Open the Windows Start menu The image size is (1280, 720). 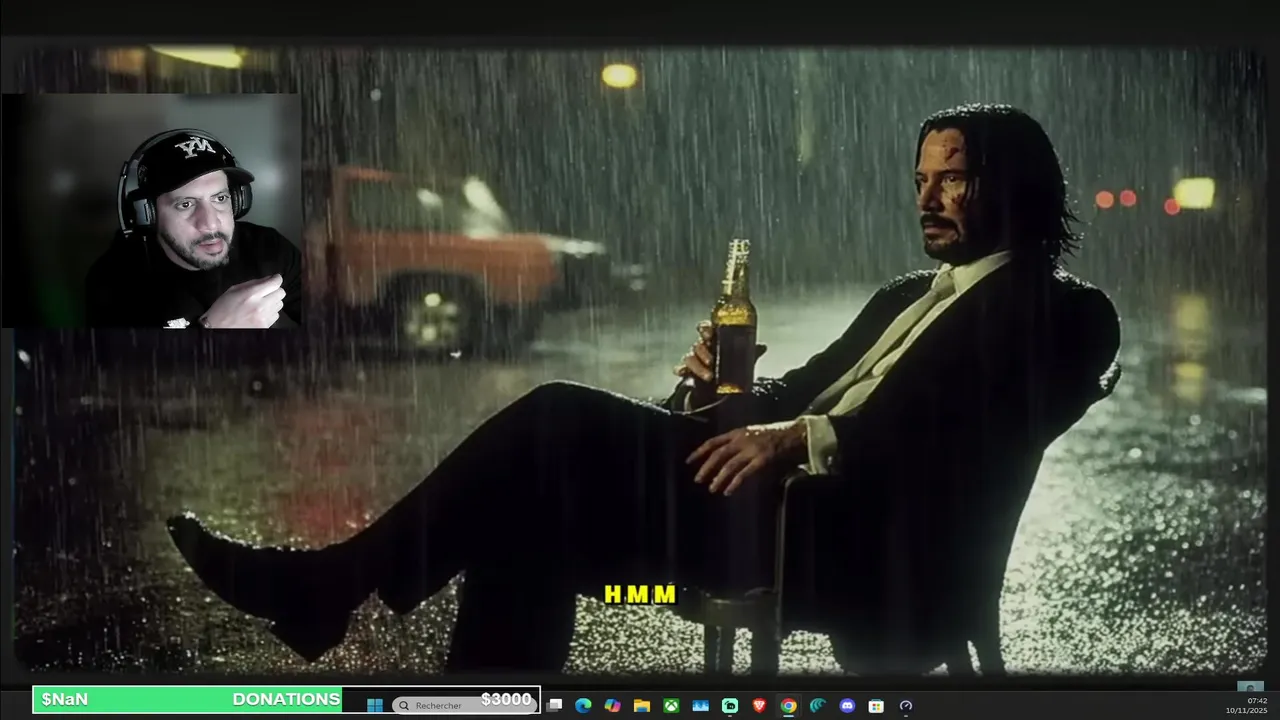tap(375, 705)
